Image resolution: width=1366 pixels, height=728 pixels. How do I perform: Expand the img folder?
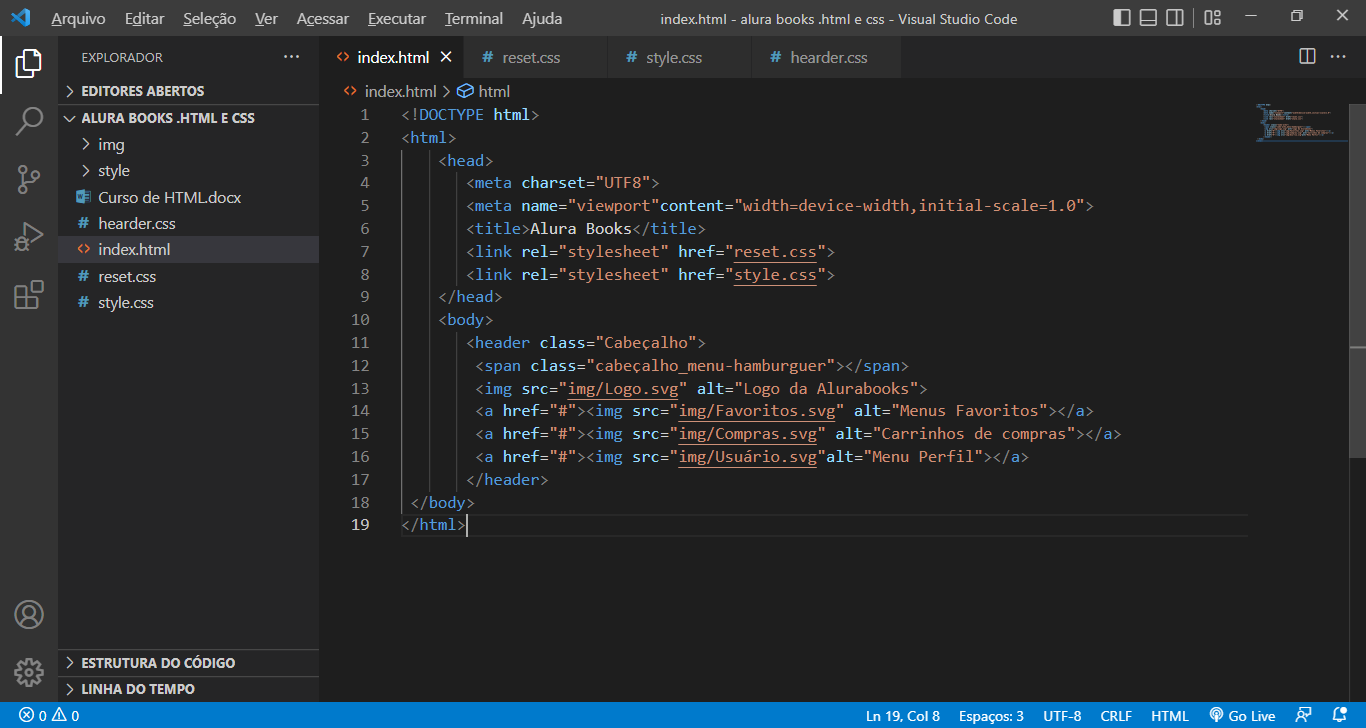[188, 145]
